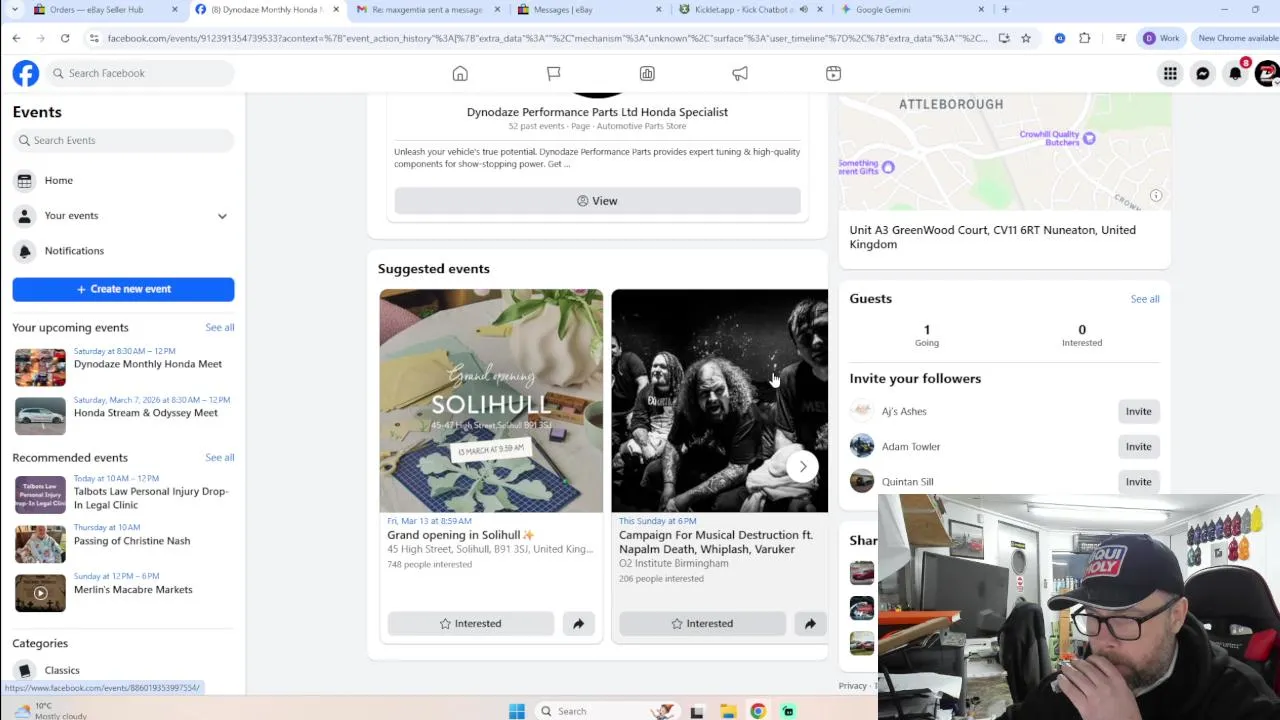
Task: Open the Work profile menu in Chrome
Action: 1162,38
